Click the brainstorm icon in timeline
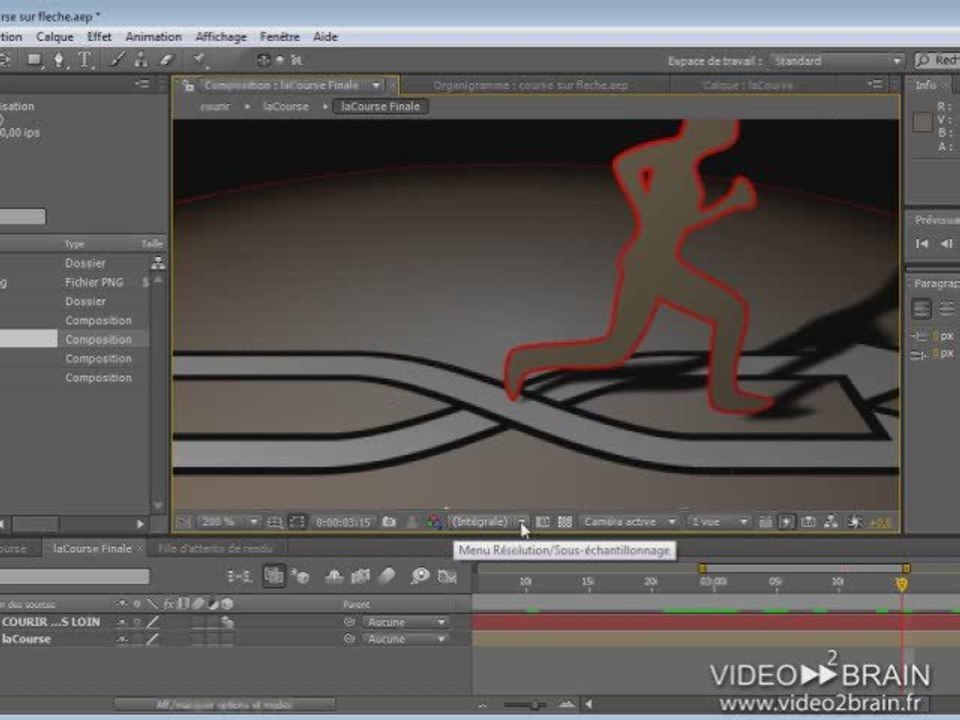 (420, 576)
